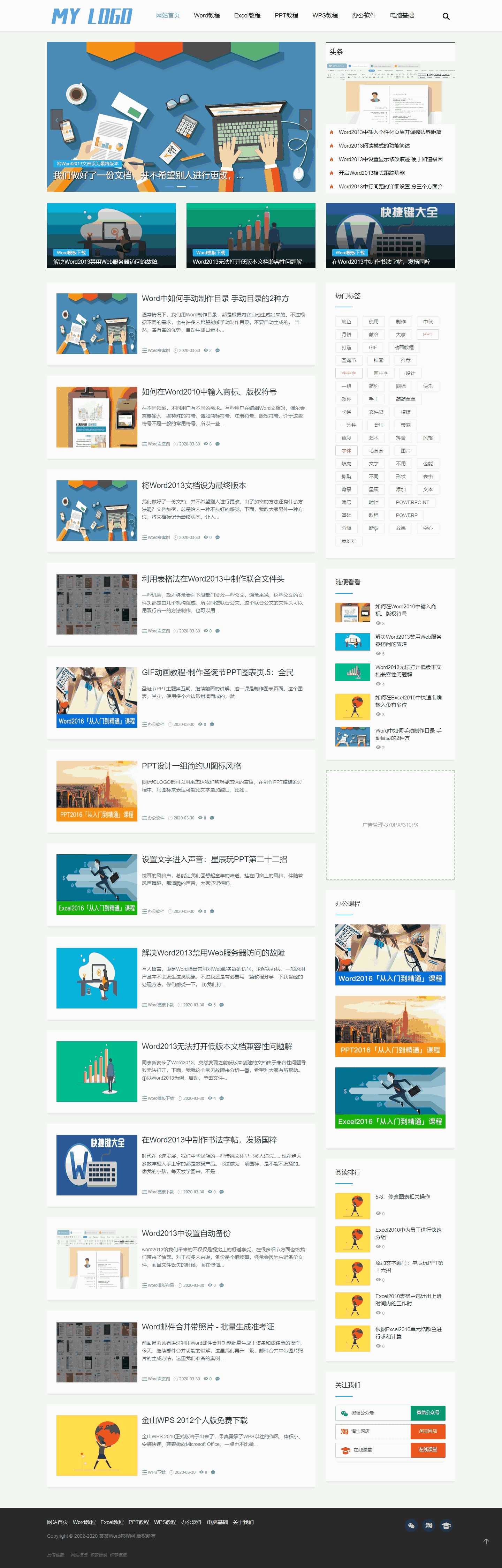Open 'PPT2016 从入门到精通 课程' sidebar course image
Screen dimensions: 502x1568
(390, 1026)
